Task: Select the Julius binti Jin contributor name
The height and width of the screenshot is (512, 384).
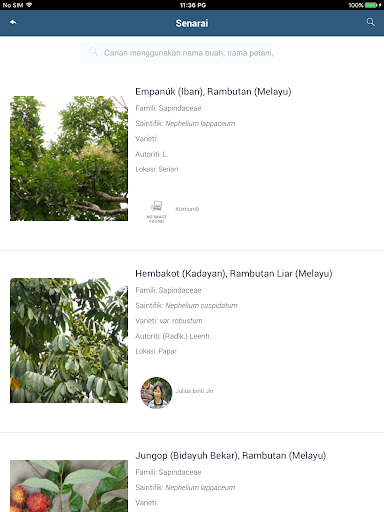Action: click(x=194, y=391)
